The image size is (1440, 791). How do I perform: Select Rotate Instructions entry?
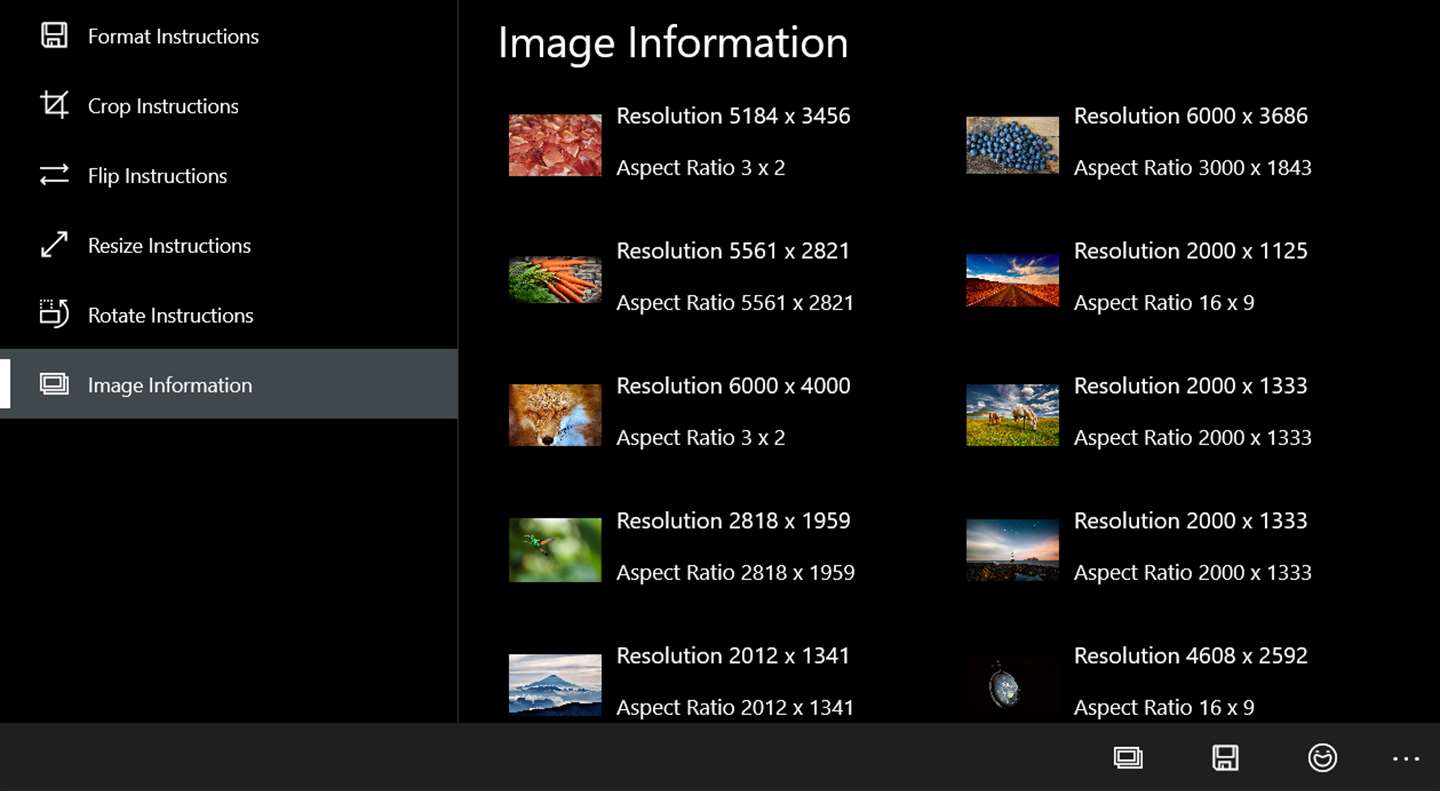click(x=229, y=314)
